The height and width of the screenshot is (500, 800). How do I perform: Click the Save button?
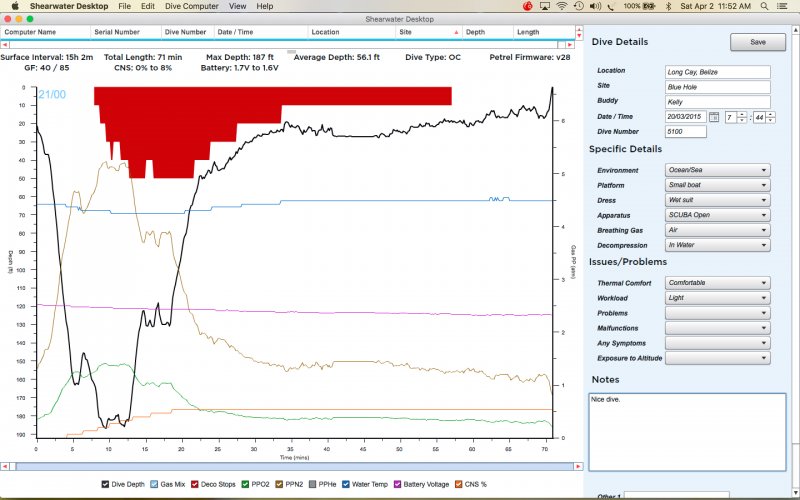click(758, 42)
